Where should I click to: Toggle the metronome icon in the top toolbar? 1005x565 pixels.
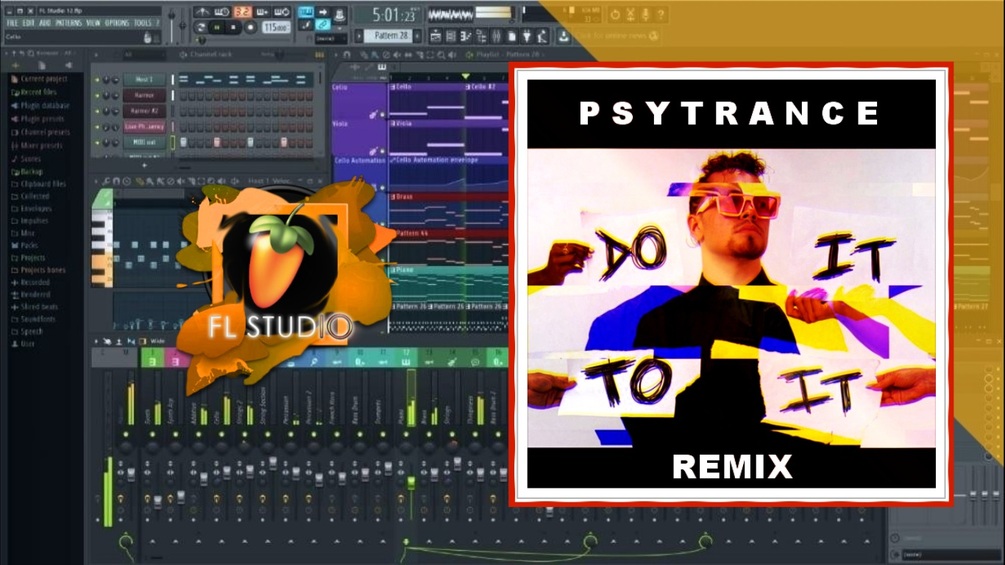pyautogui.click(x=202, y=12)
